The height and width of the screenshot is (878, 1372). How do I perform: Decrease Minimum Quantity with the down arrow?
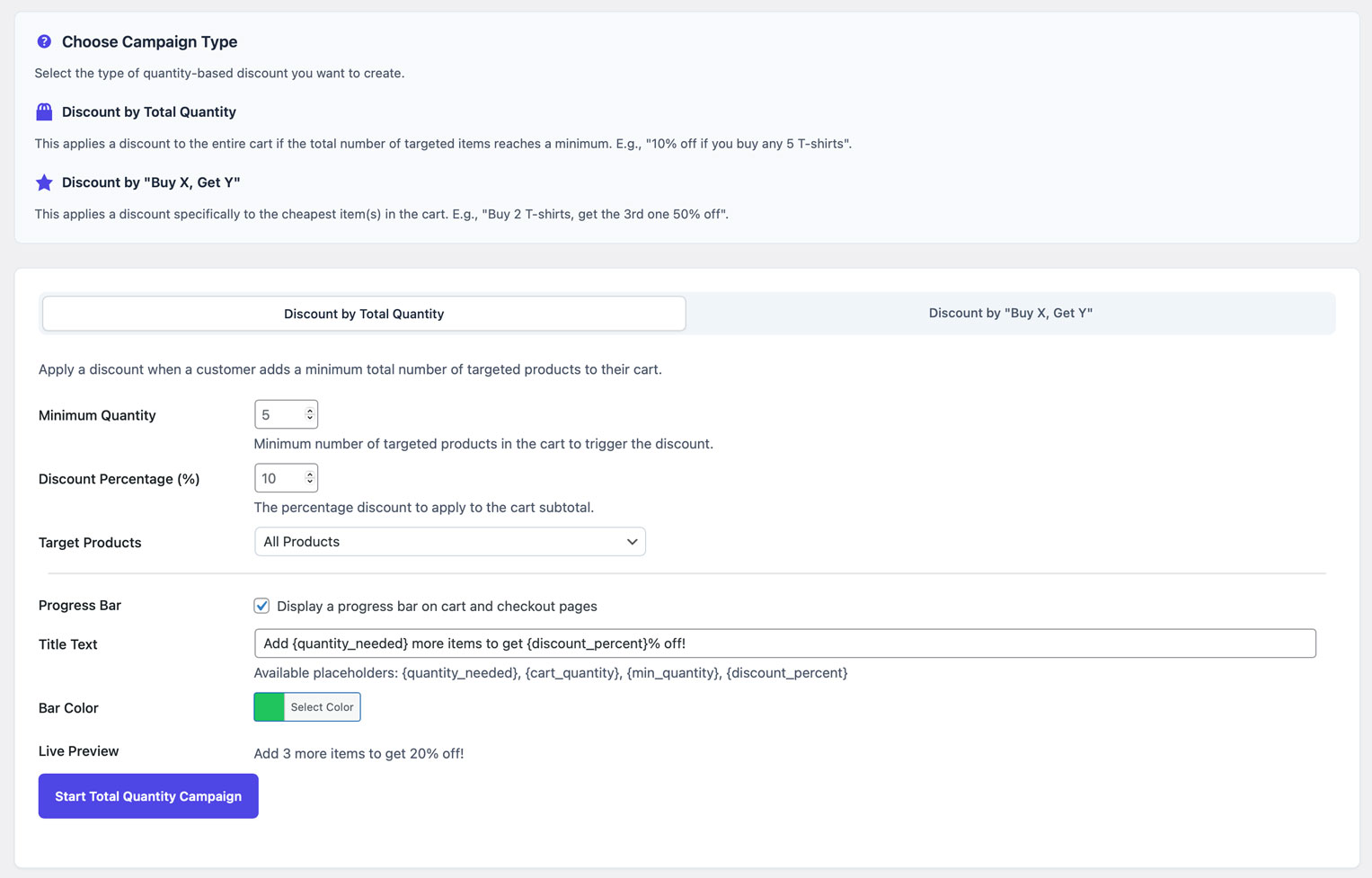point(310,418)
